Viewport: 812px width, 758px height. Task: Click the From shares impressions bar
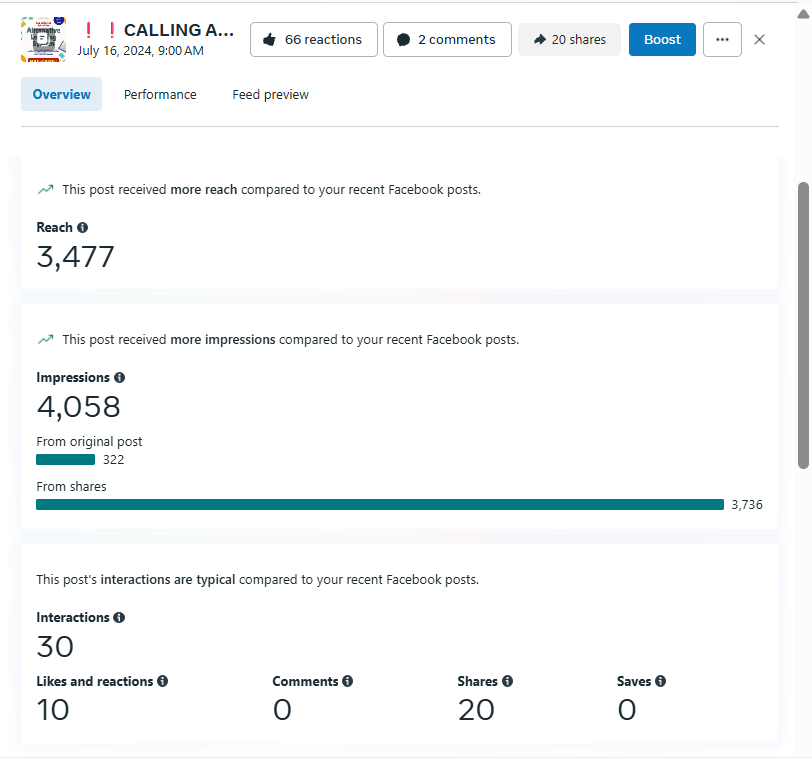tap(380, 505)
